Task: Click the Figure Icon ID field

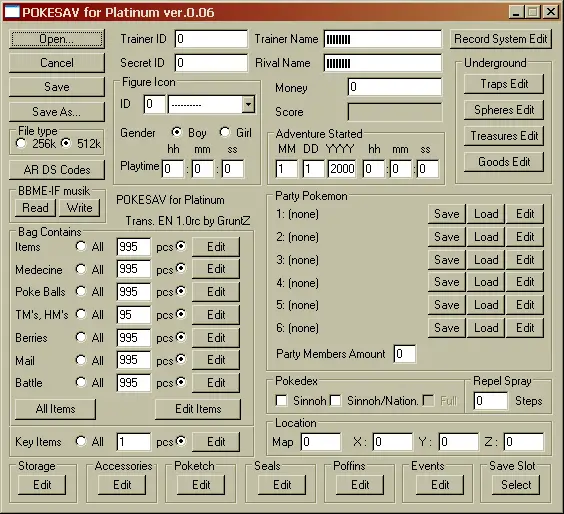Action: coord(155,104)
